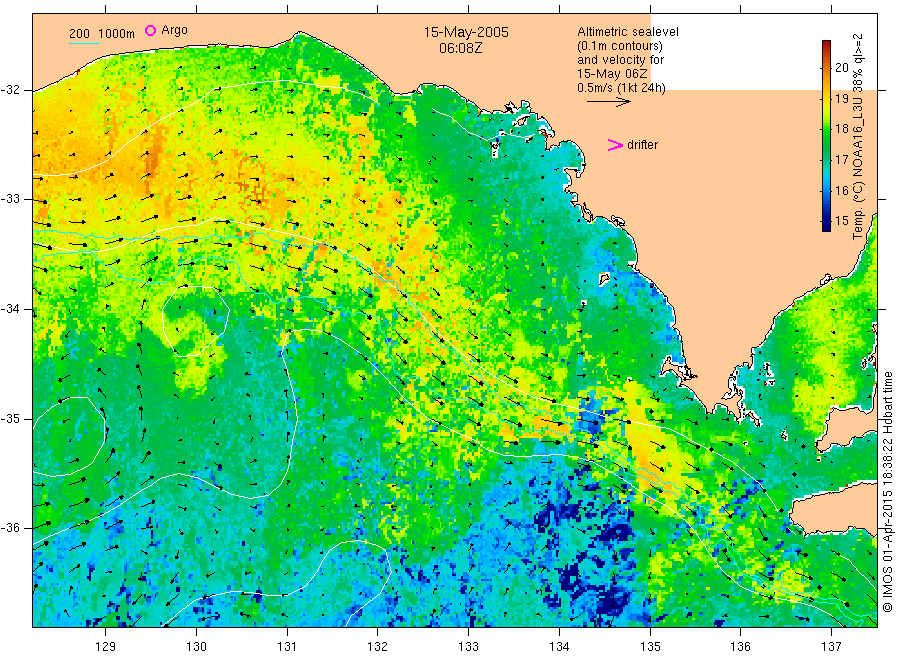Viewport: 900px width, 660px height.
Task: Click the temperature color bar
Action: [x=826, y=136]
